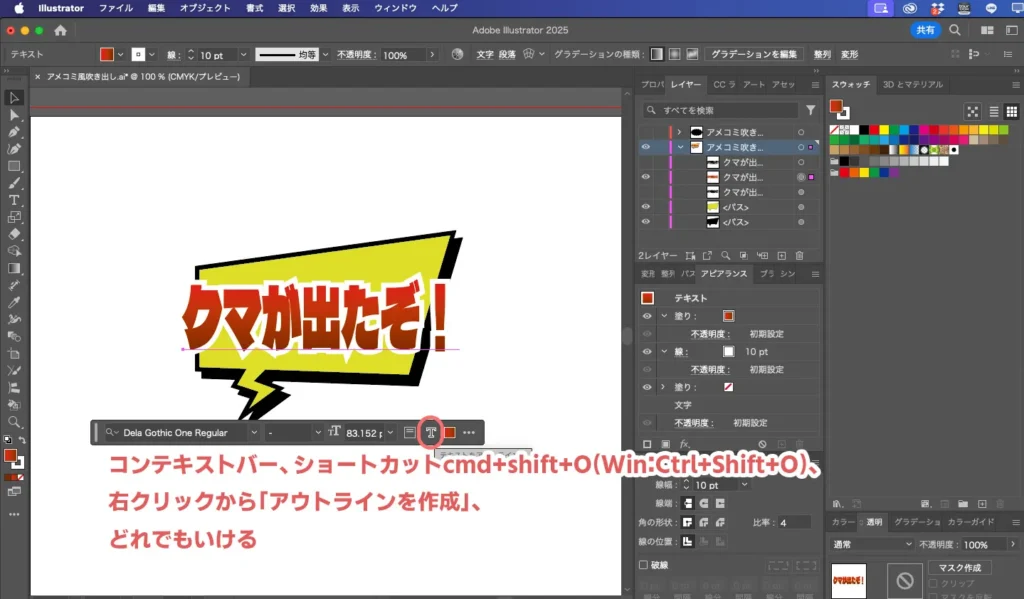Click the マスク作成 button
Screen dimensions: 1024x599
[x=959, y=568]
